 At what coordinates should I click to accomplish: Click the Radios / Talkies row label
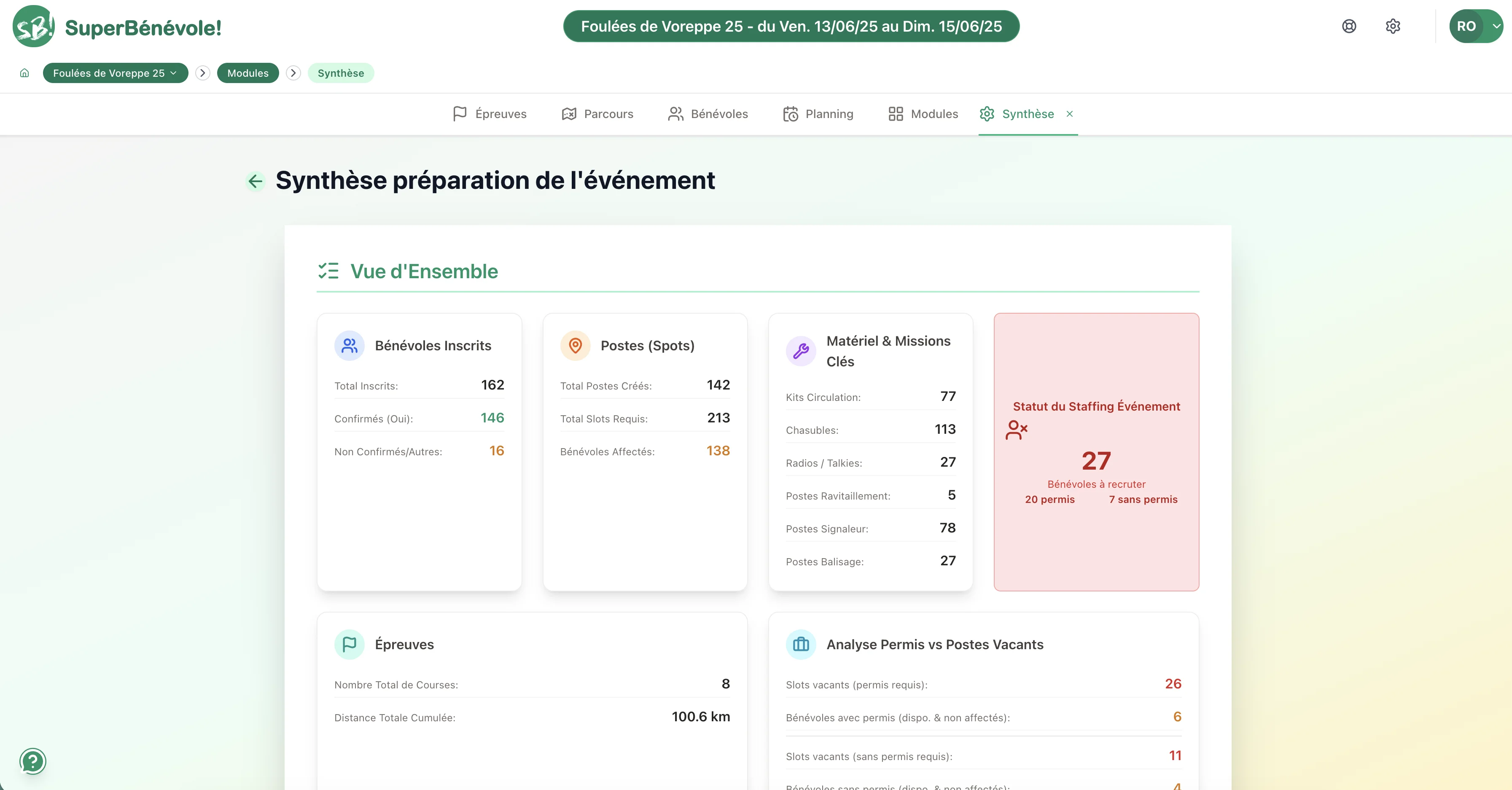824,463
